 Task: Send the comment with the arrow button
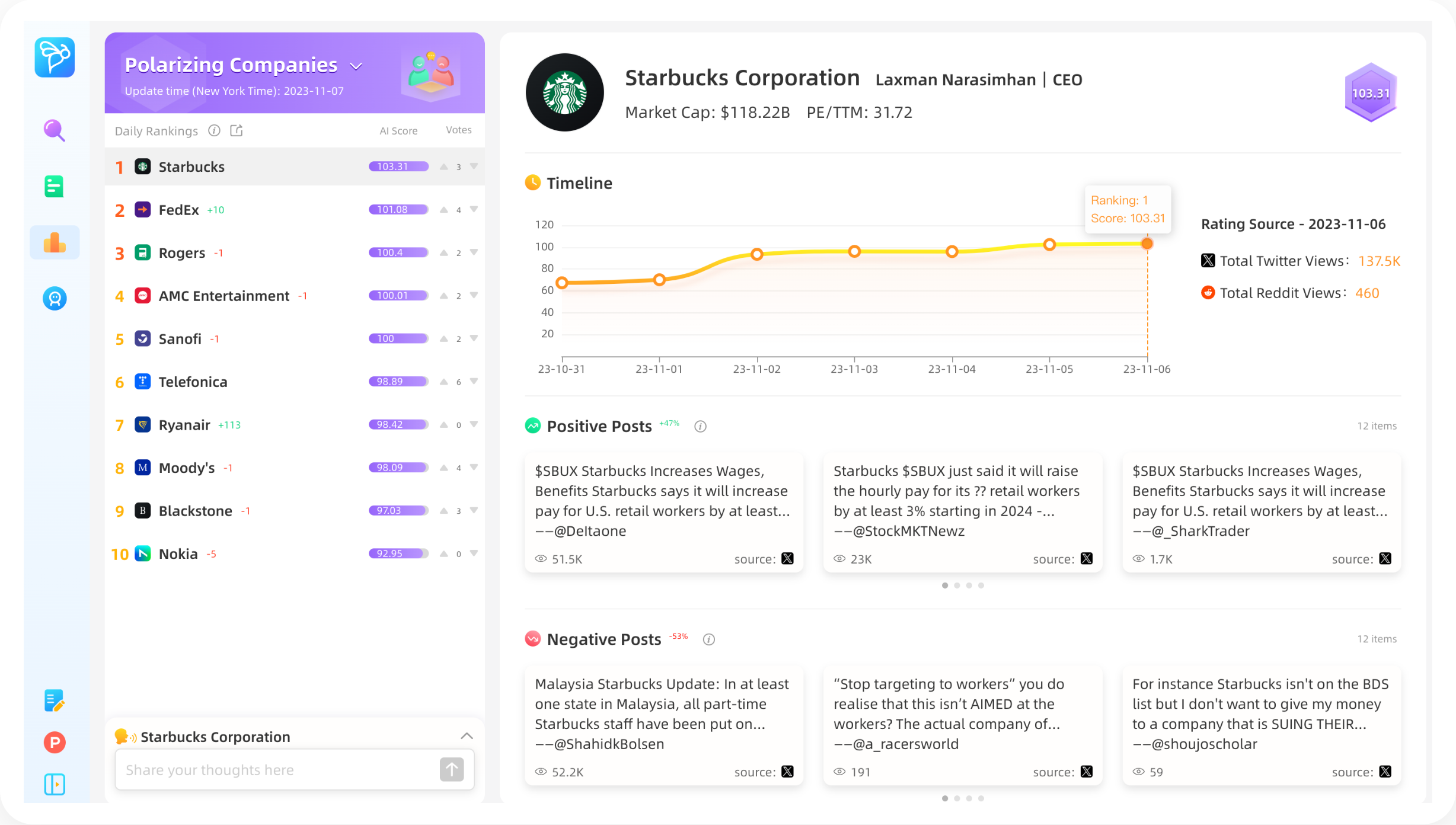pos(451,770)
